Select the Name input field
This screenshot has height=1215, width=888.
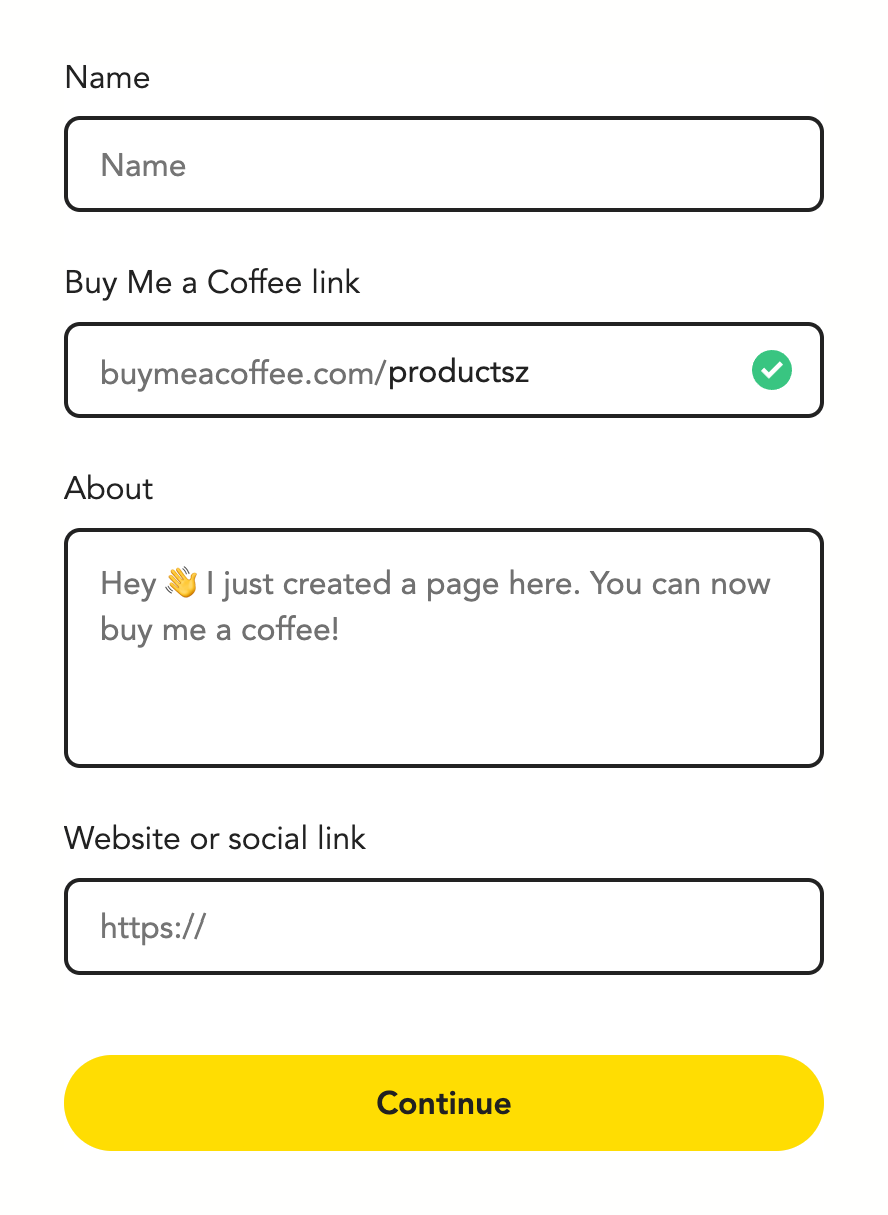(443, 163)
